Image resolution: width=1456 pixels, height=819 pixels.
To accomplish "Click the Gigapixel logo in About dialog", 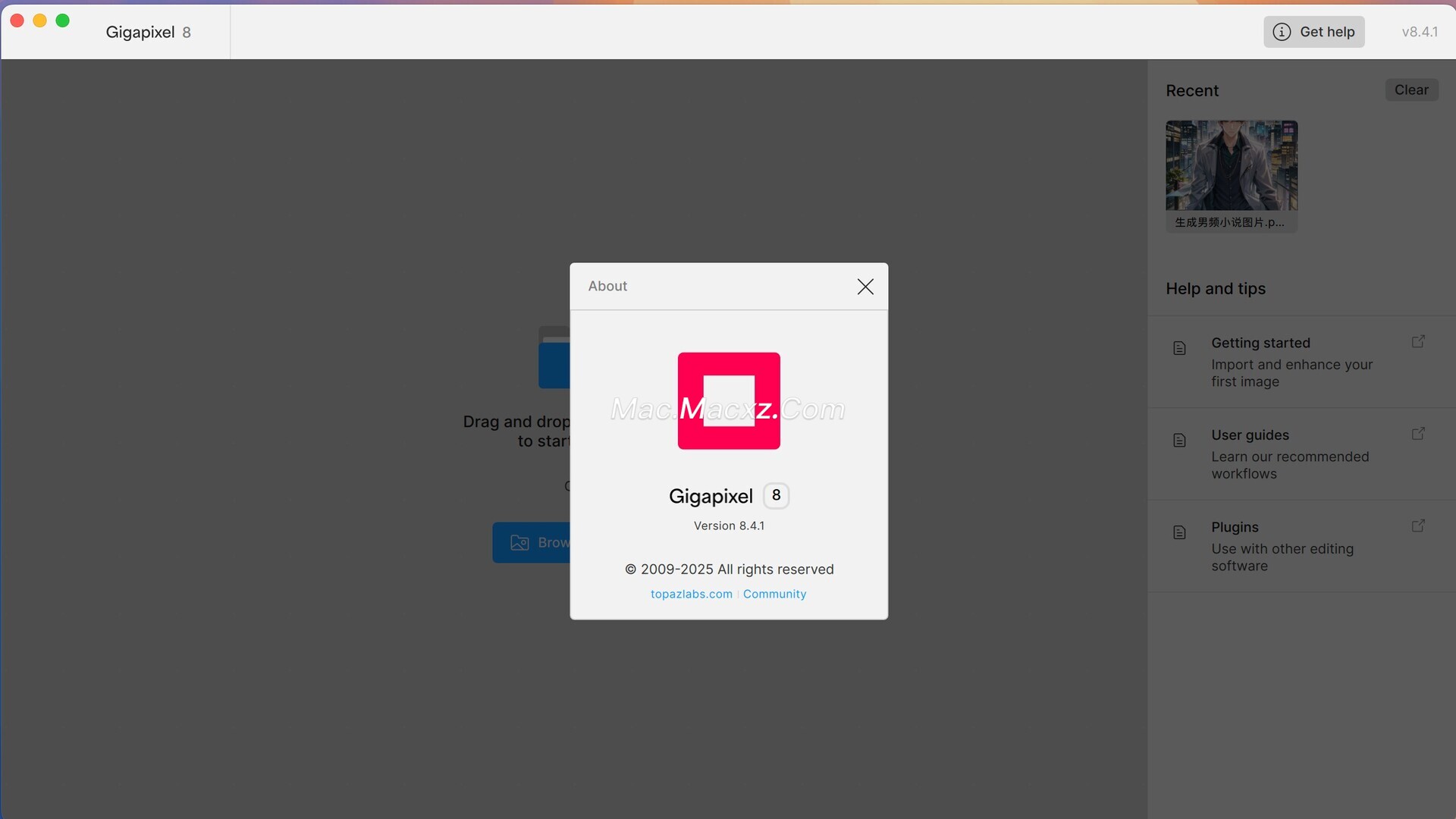I will (729, 400).
